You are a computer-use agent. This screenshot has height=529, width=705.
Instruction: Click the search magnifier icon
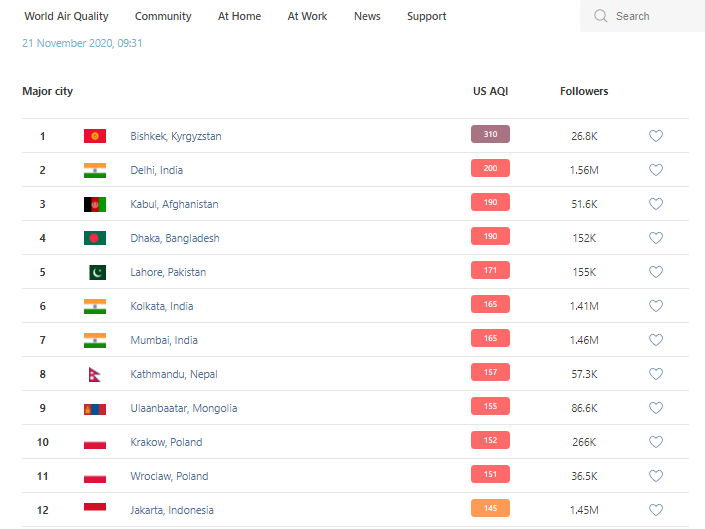pyautogui.click(x=600, y=16)
